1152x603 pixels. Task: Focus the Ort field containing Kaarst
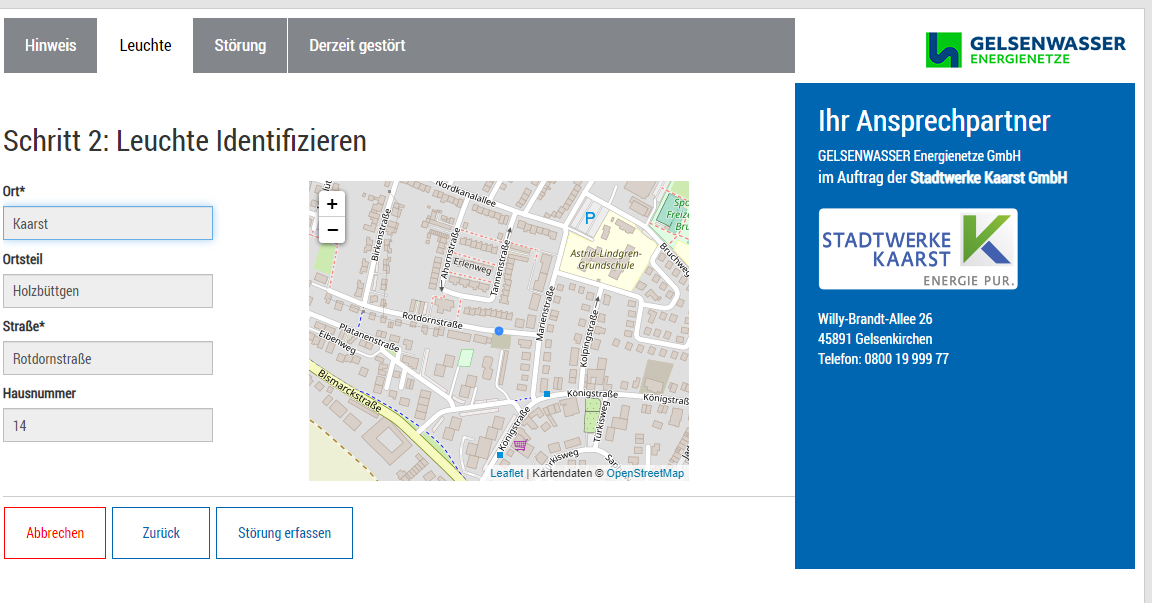[x=108, y=223]
